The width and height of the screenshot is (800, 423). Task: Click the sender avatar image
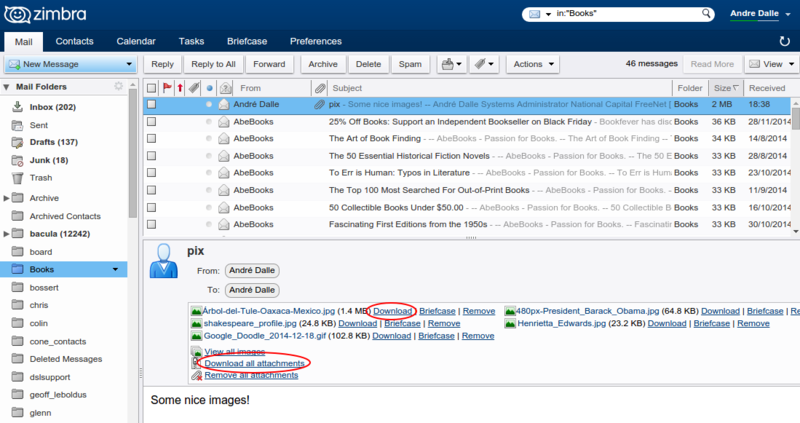(164, 261)
